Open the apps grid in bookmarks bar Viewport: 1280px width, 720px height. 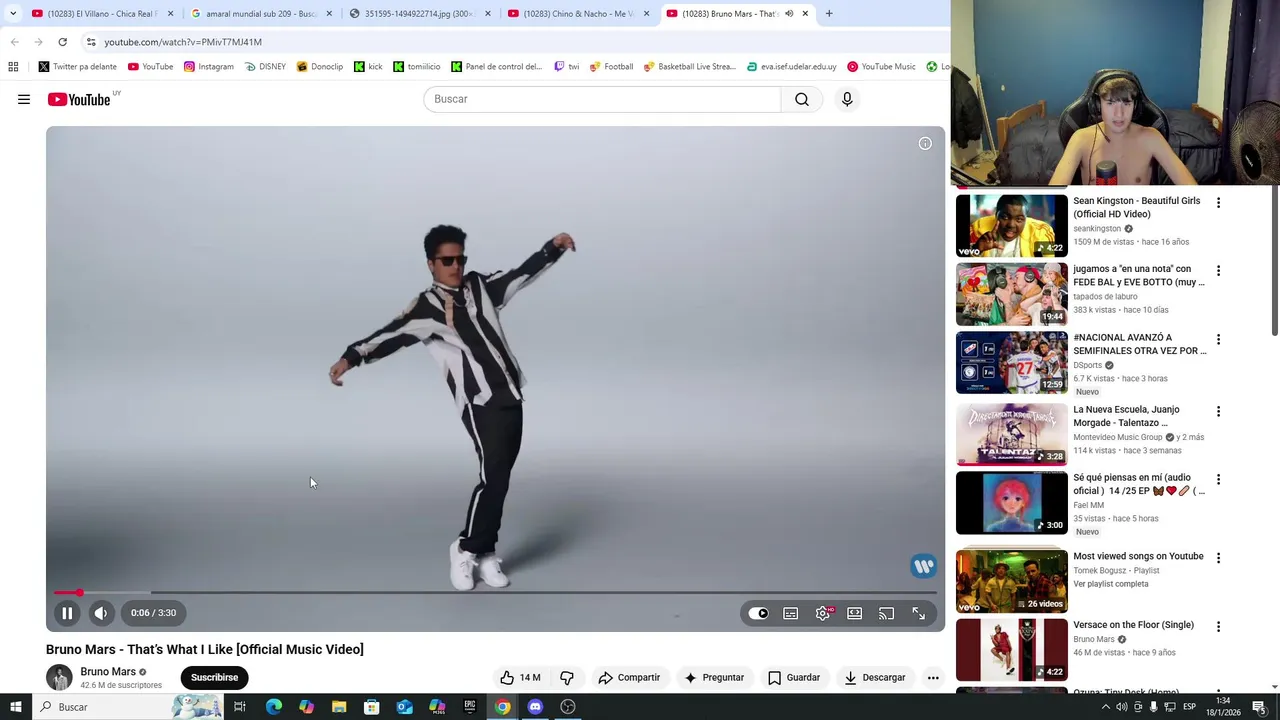tap(13, 67)
